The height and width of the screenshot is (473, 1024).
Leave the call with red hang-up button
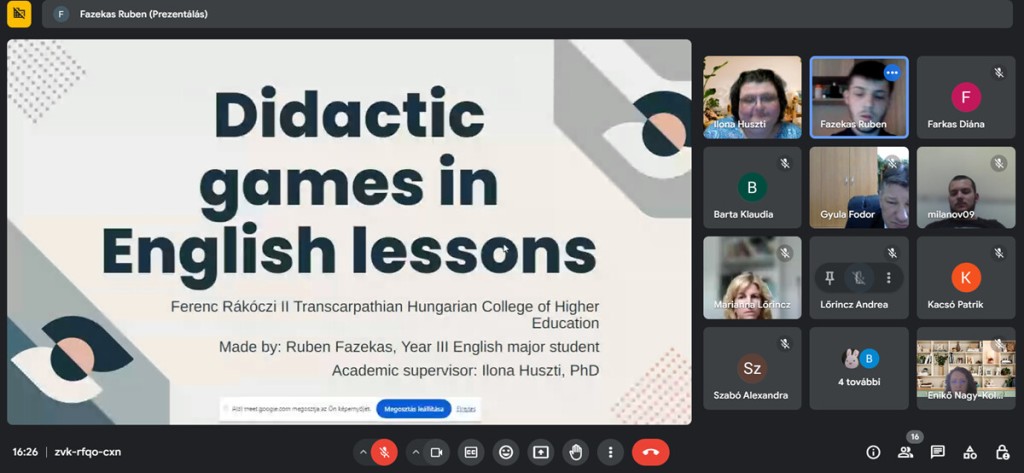pyautogui.click(x=650, y=452)
